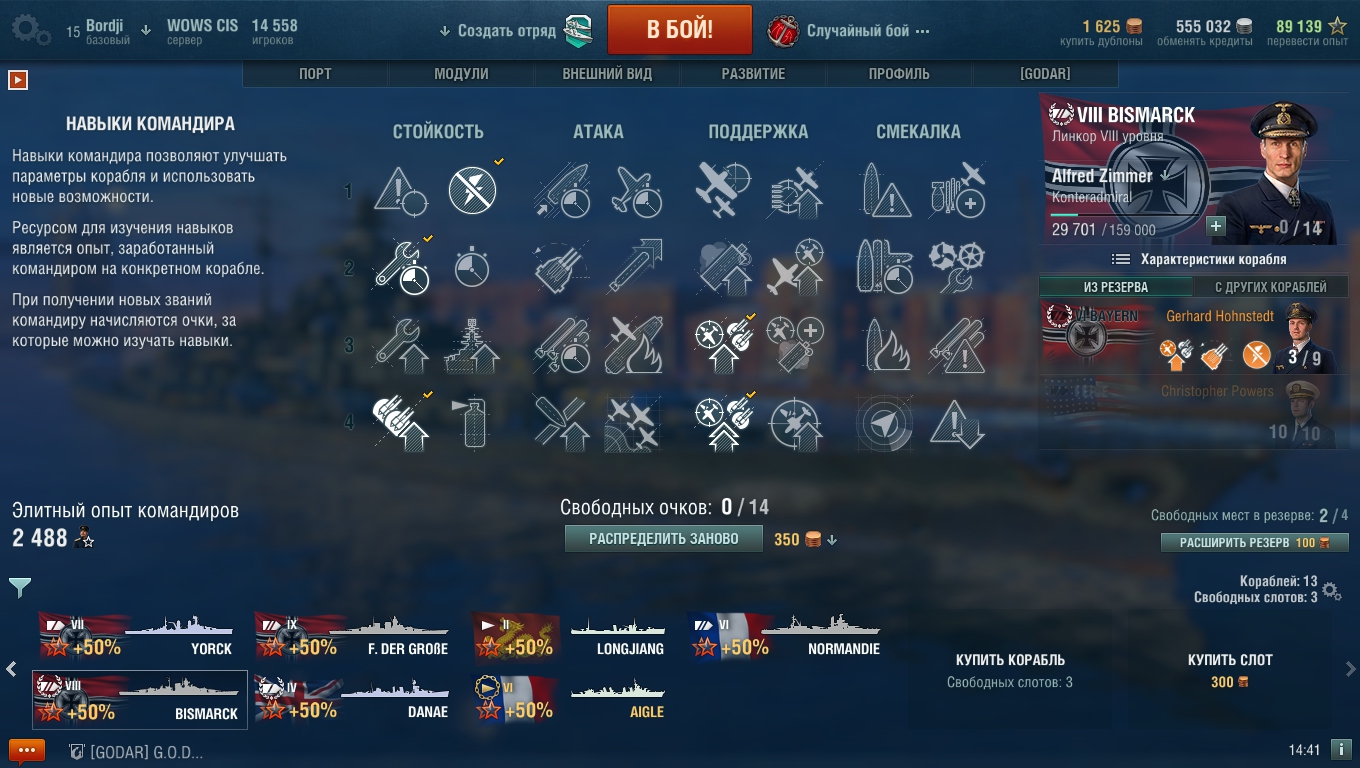Toggle the learned row 1 СТОЙКОСТЬ skill with checkmark
Screen dimensions: 1360x768
473,190
